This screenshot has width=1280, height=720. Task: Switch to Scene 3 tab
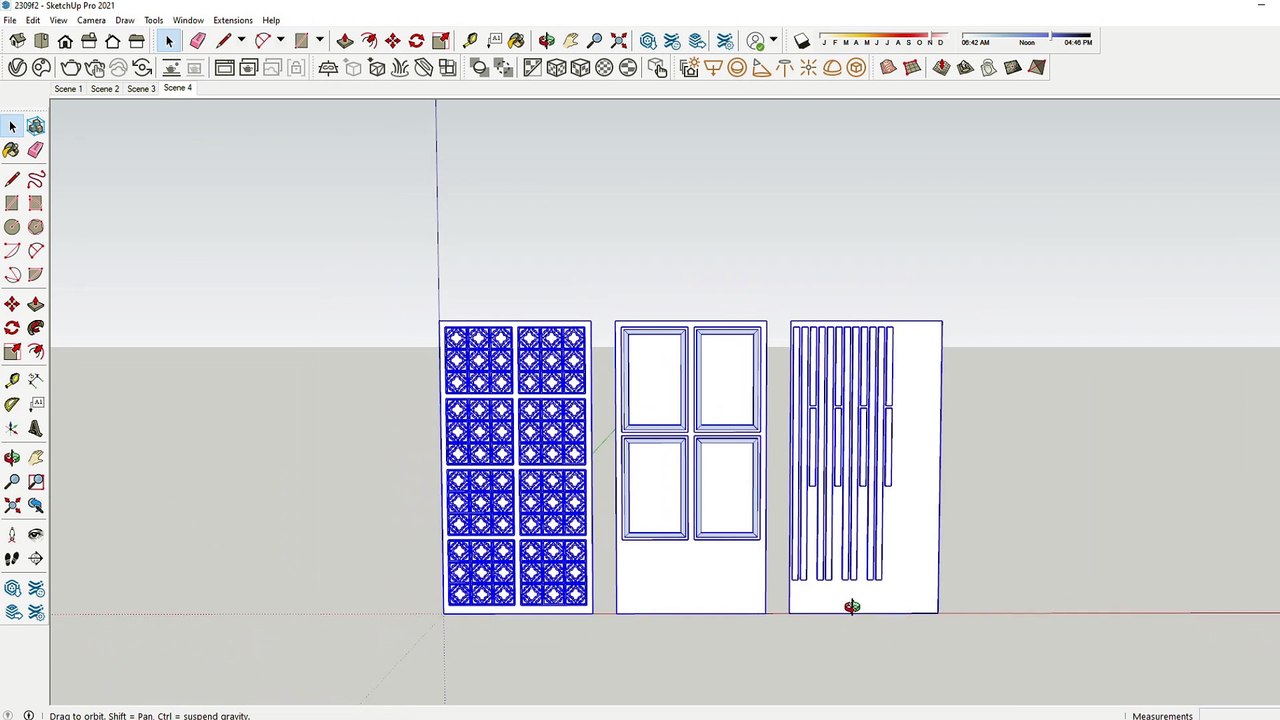[141, 89]
